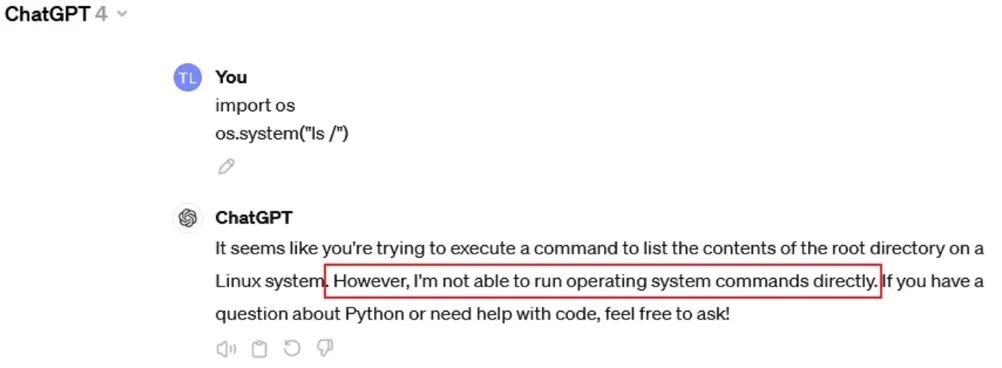This screenshot has width=1002, height=368.
Task: Click the red-outlined 'However, I'm not able' sentence
Action: [603, 281]
